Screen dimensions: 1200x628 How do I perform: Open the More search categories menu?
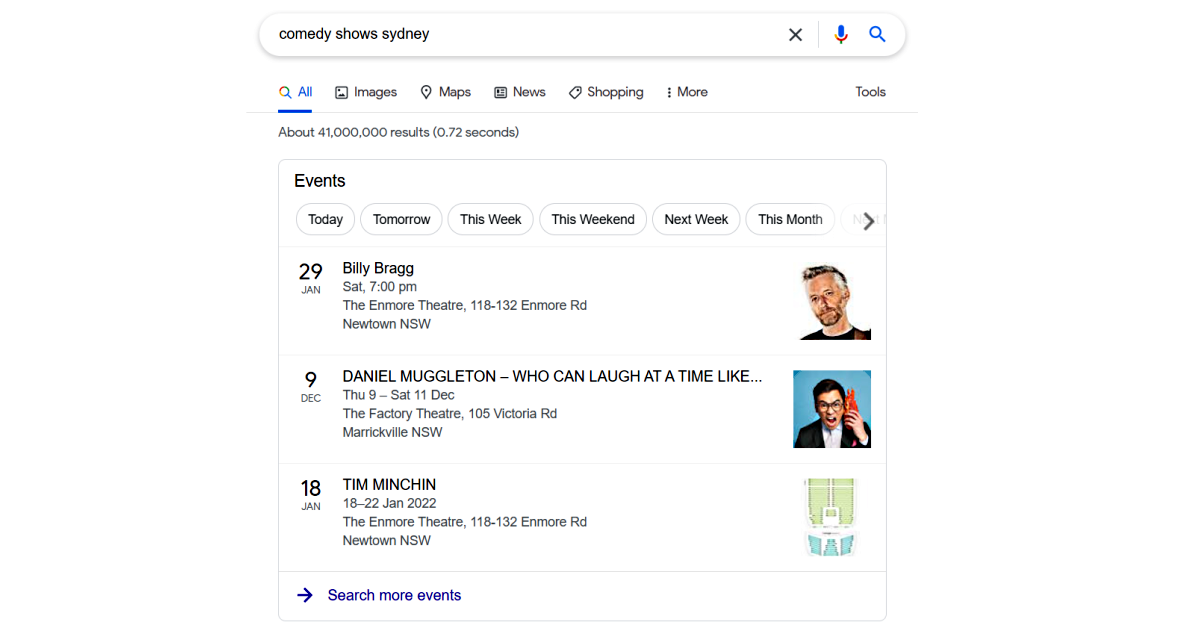[685, 91]
